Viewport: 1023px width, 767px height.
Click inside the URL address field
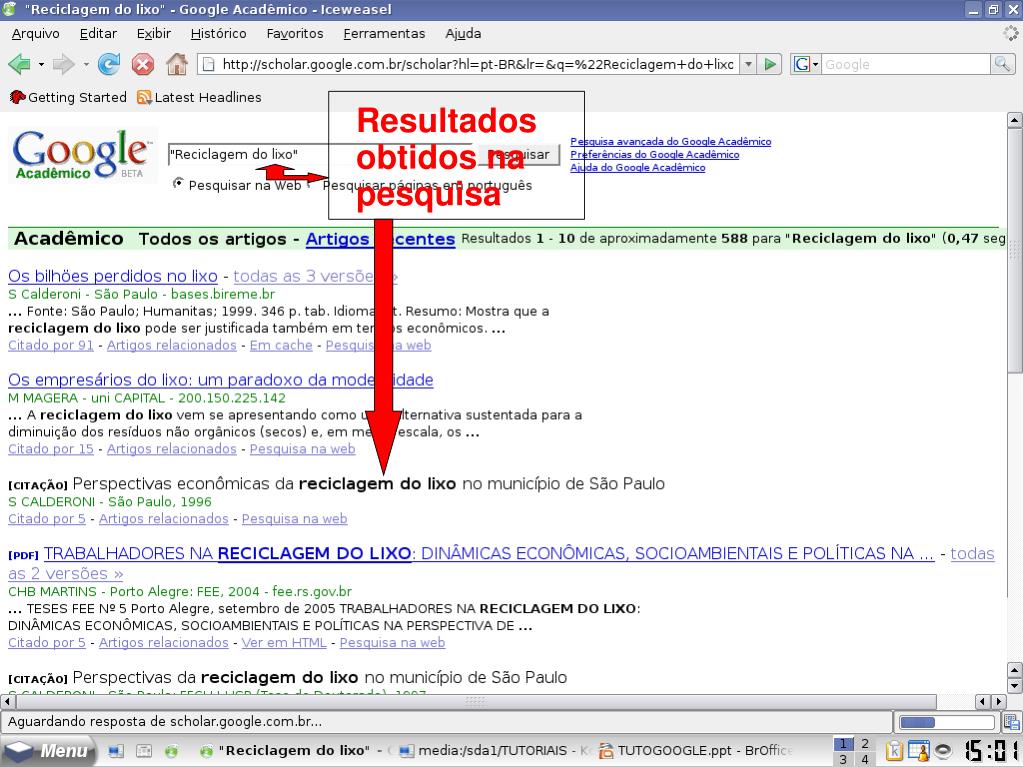tap(468, 64)
